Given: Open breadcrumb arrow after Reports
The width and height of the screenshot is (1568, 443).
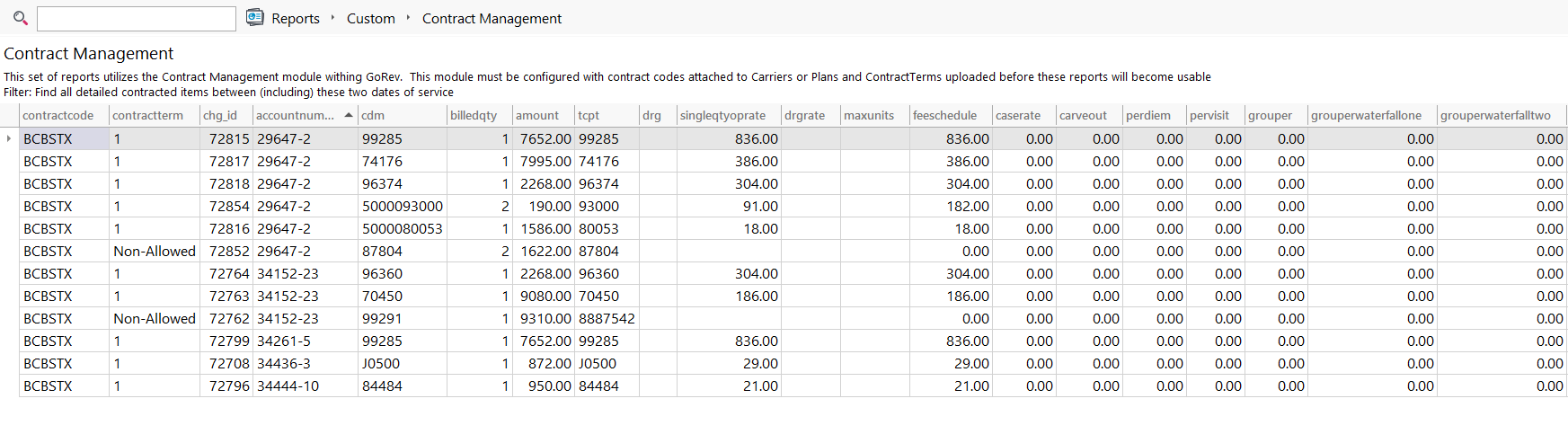Looking at the screenshot, I should click(332, 18).
